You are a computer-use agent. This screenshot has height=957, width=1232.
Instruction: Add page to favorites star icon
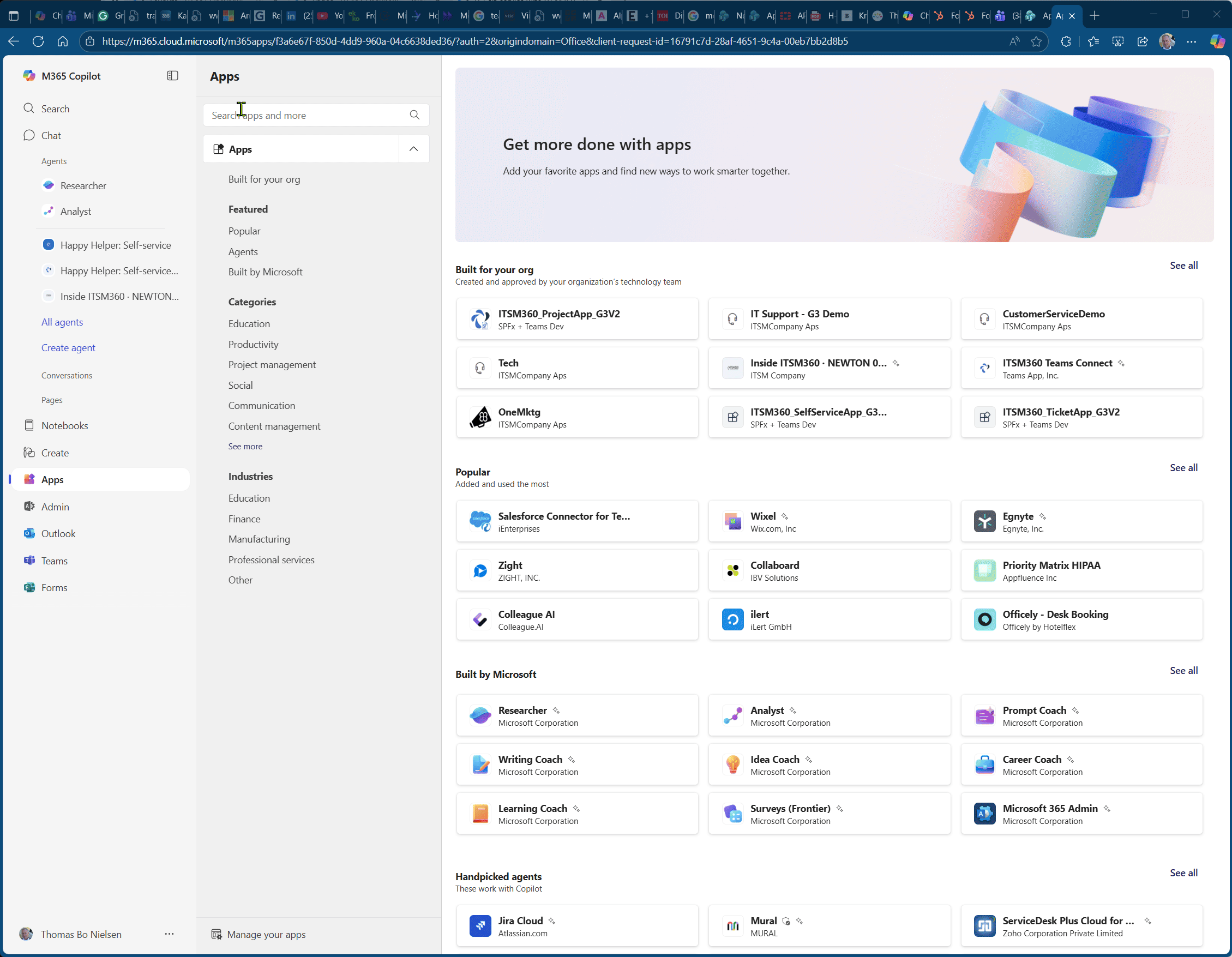point(1036,41)
